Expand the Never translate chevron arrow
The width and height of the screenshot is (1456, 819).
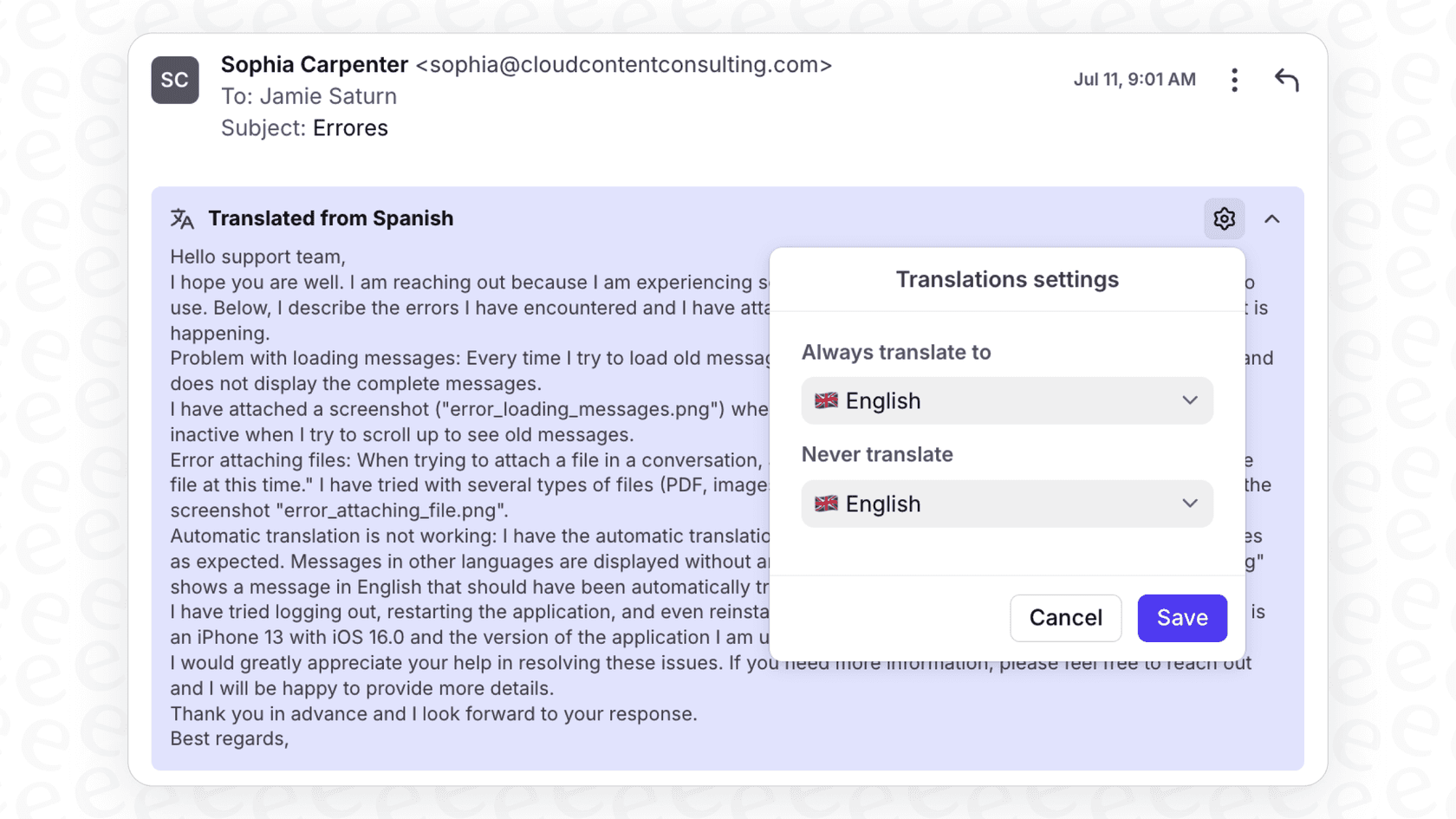(1191, 504)
